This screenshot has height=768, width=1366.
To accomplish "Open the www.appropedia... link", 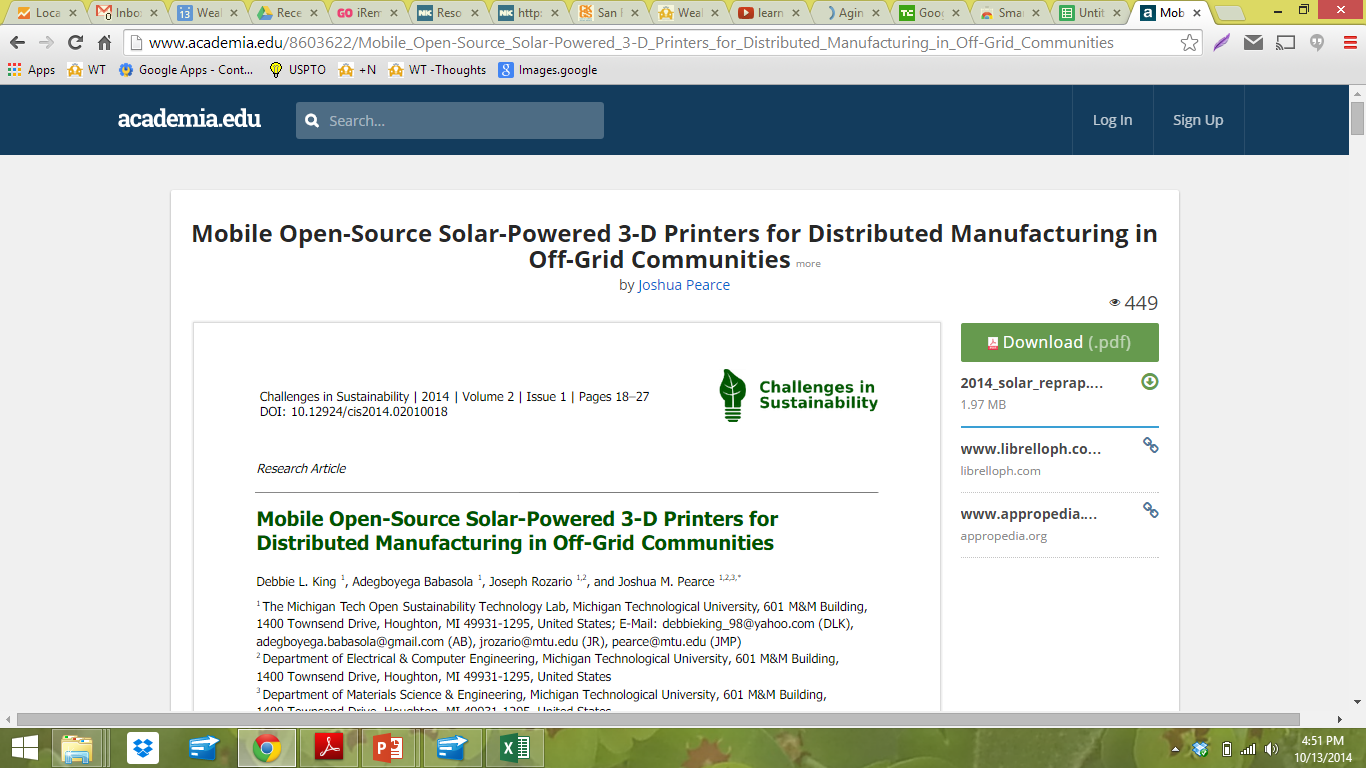I will pos(1028,514).
